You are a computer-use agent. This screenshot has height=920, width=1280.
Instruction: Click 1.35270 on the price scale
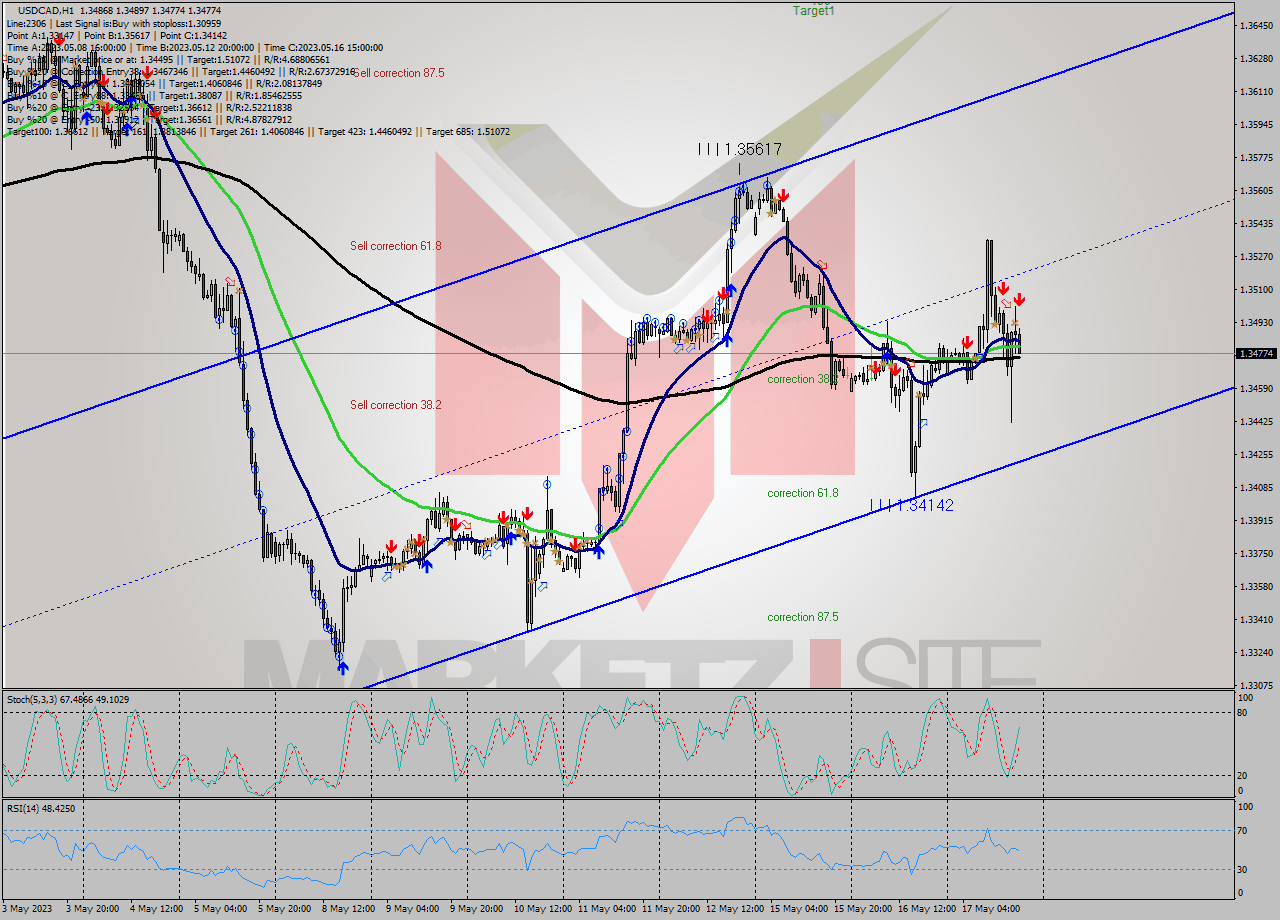click(1256, 256)
